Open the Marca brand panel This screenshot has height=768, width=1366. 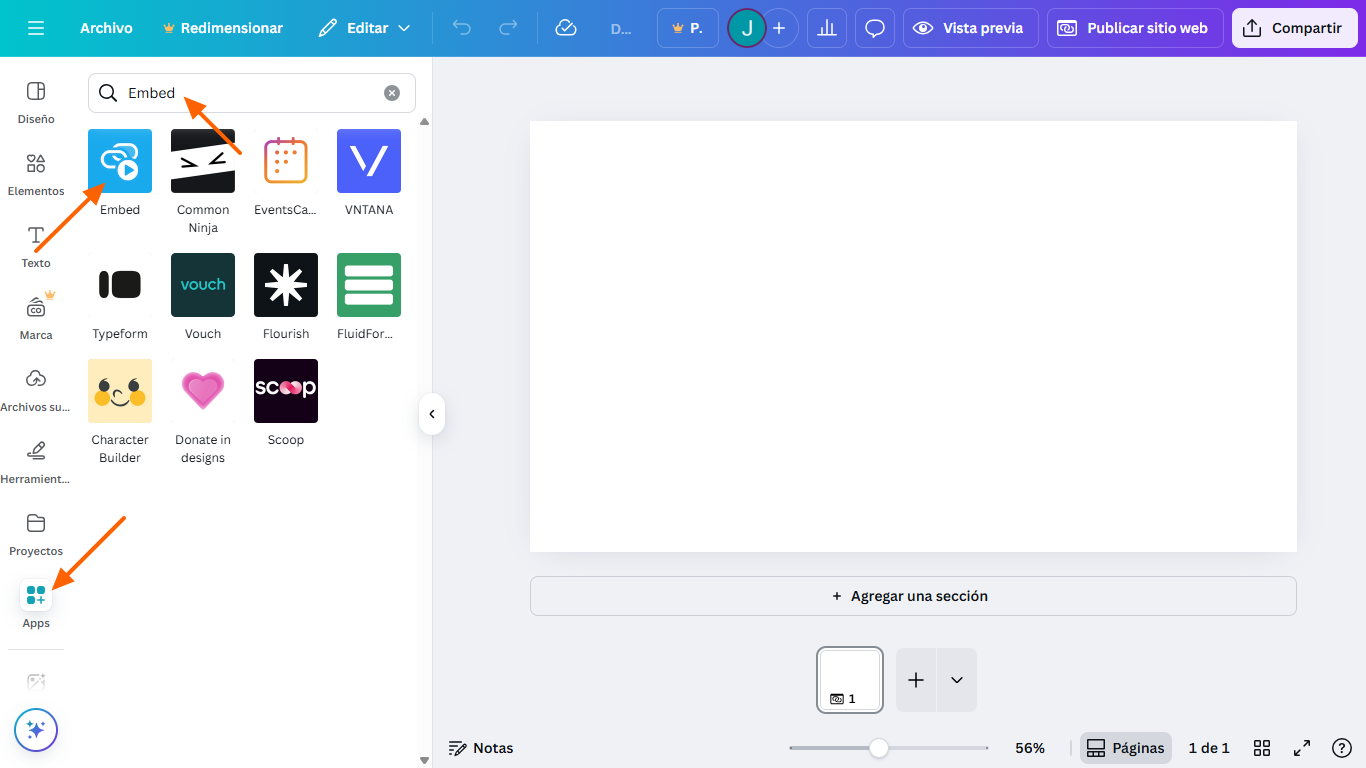tap(36, 319)
